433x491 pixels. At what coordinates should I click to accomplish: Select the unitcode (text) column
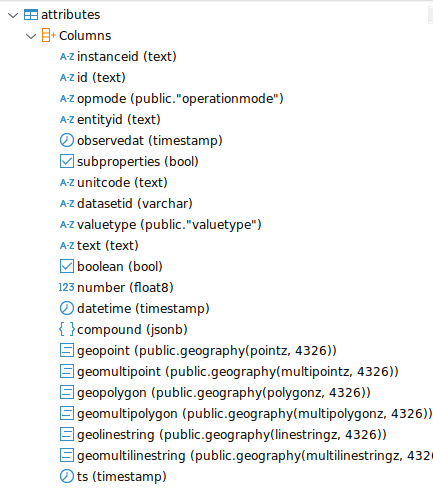point(122,183)
